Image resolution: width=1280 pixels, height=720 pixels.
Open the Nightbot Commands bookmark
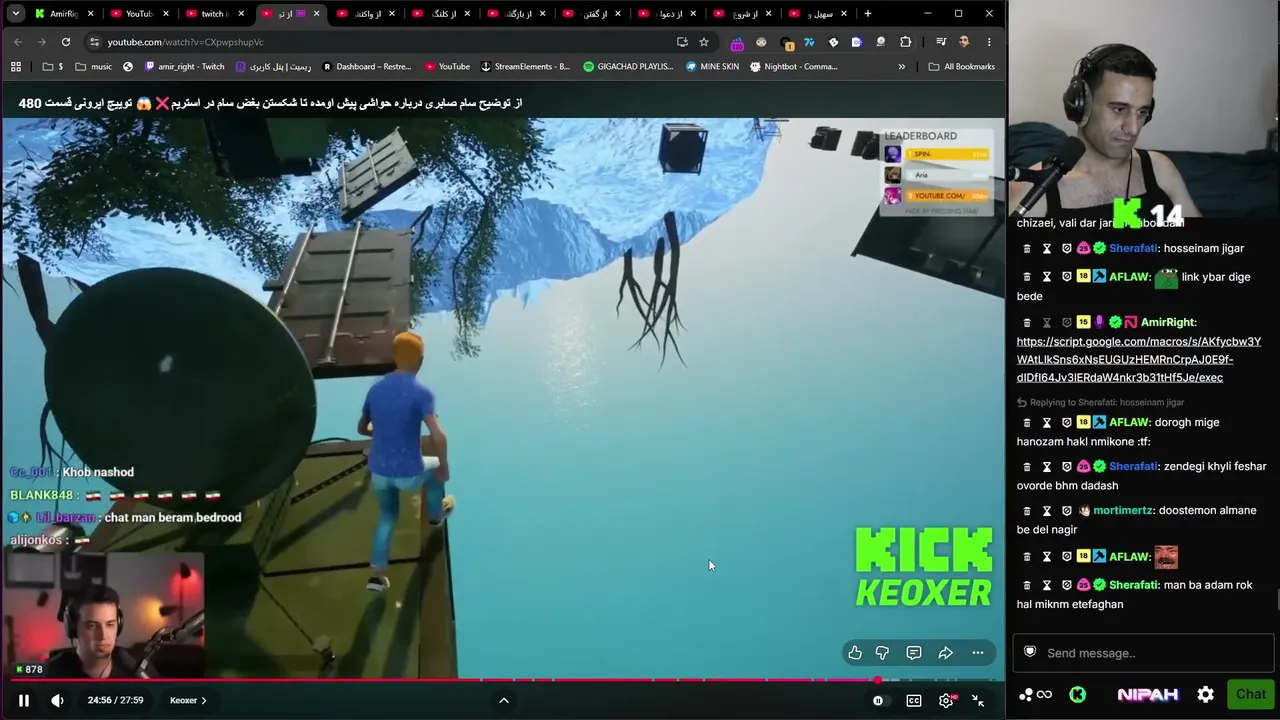click(794, 67)
